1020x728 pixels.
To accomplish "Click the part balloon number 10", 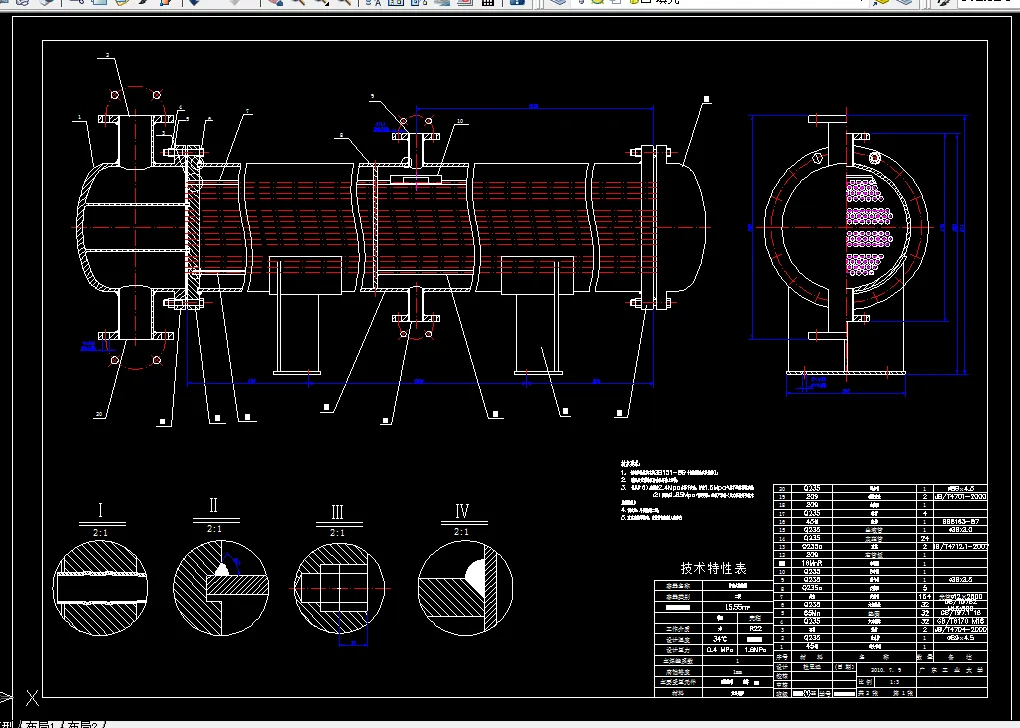I will click(x=460, y=121).
